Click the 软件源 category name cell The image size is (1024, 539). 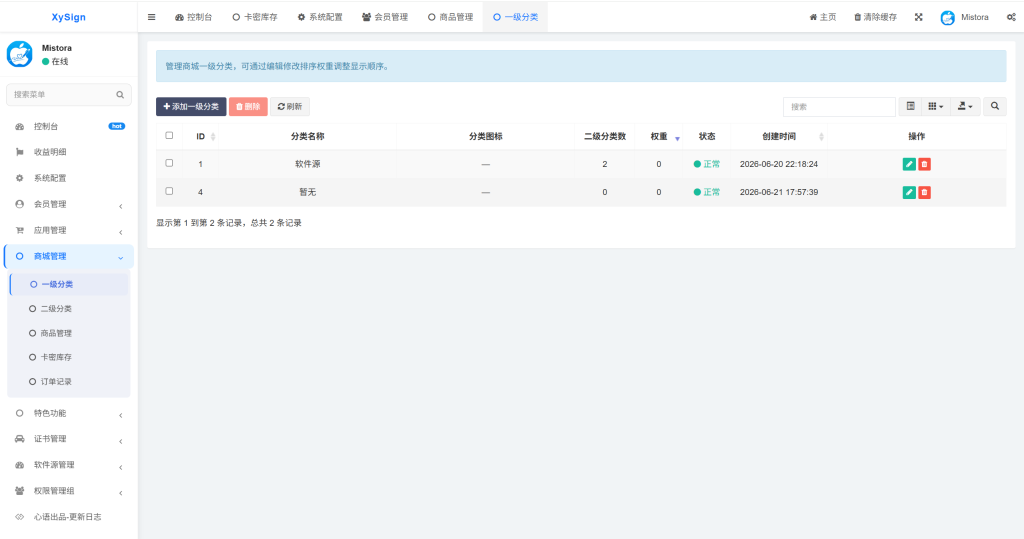click(308, 164)
